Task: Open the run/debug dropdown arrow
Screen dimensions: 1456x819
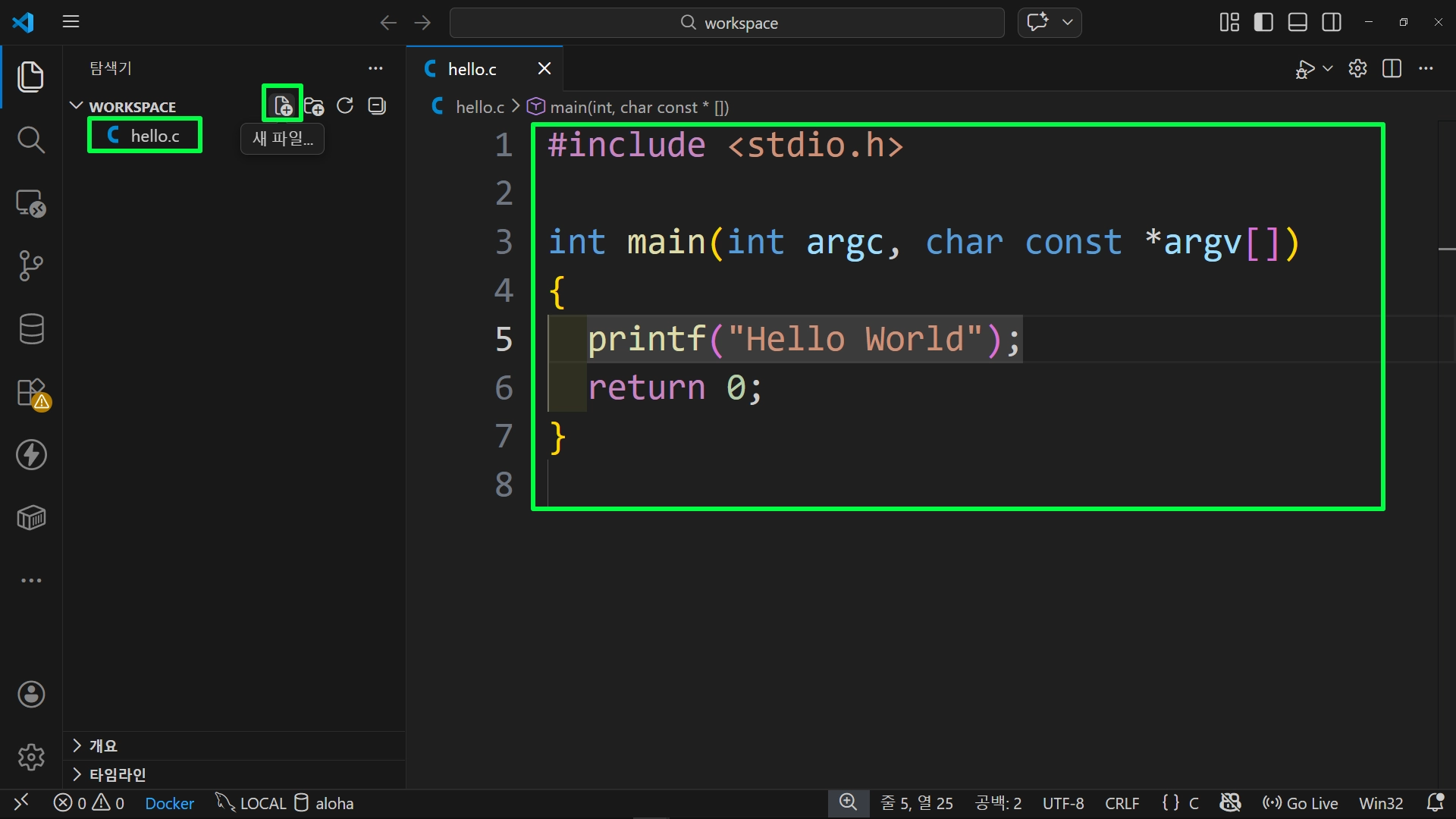Action: [1328, 68]
